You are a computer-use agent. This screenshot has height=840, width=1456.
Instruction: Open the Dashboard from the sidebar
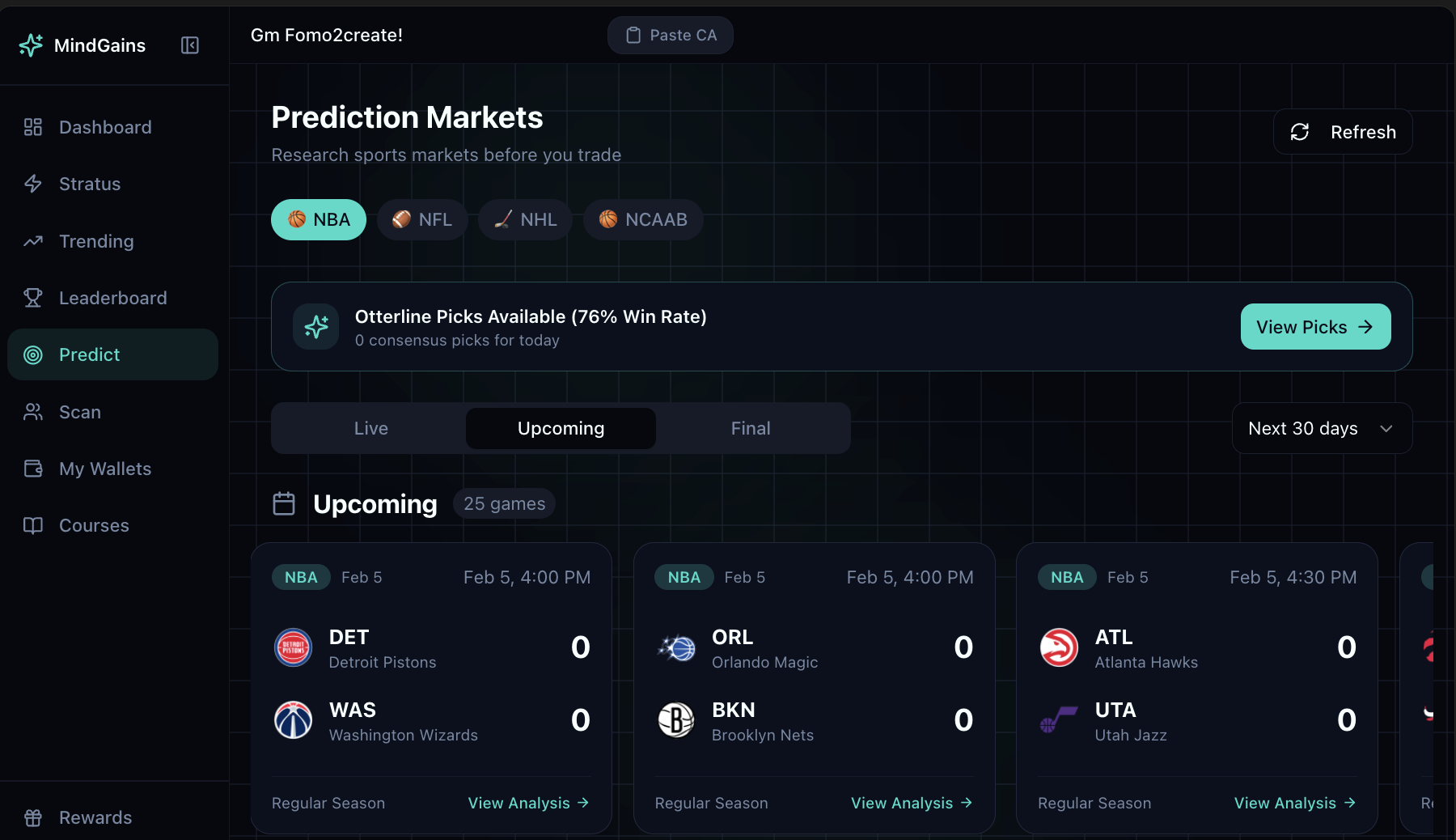[104, 127]
